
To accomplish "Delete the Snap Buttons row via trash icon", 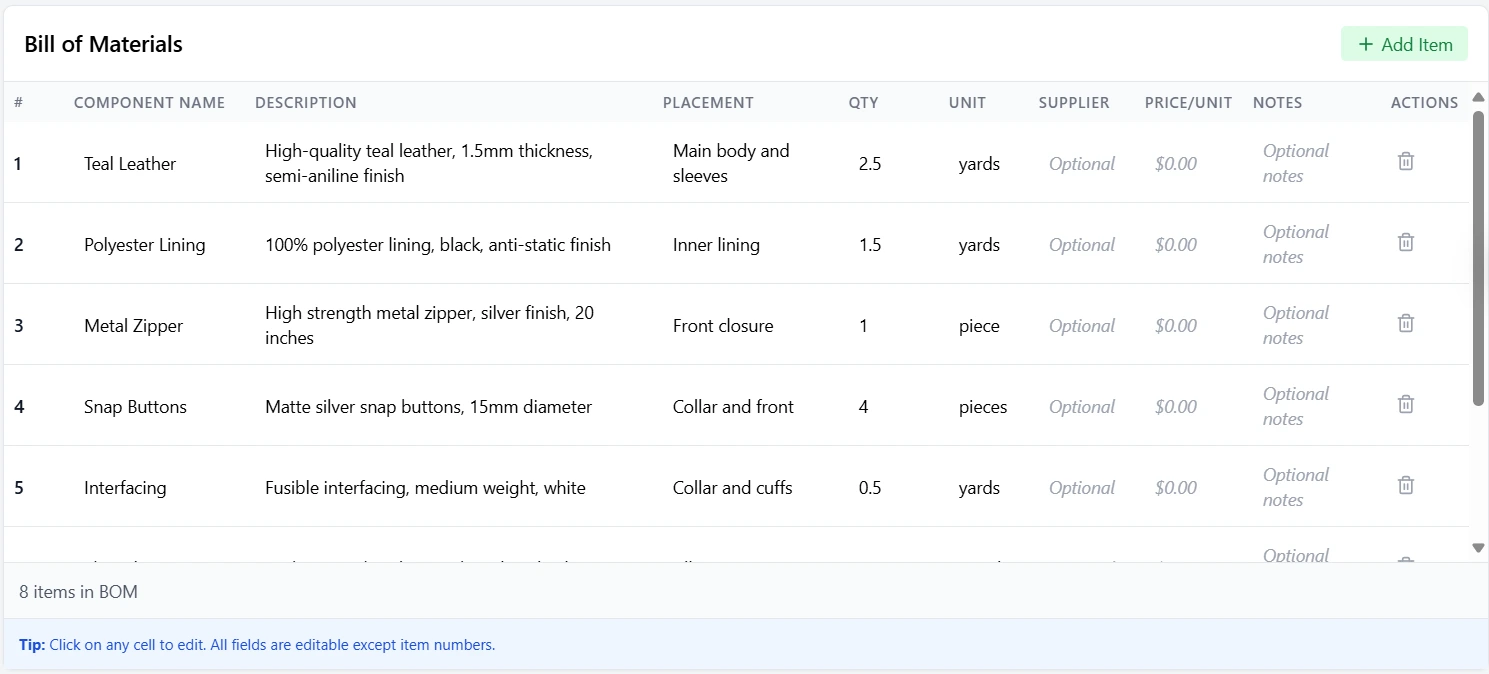I will [x=1405, y=404].
